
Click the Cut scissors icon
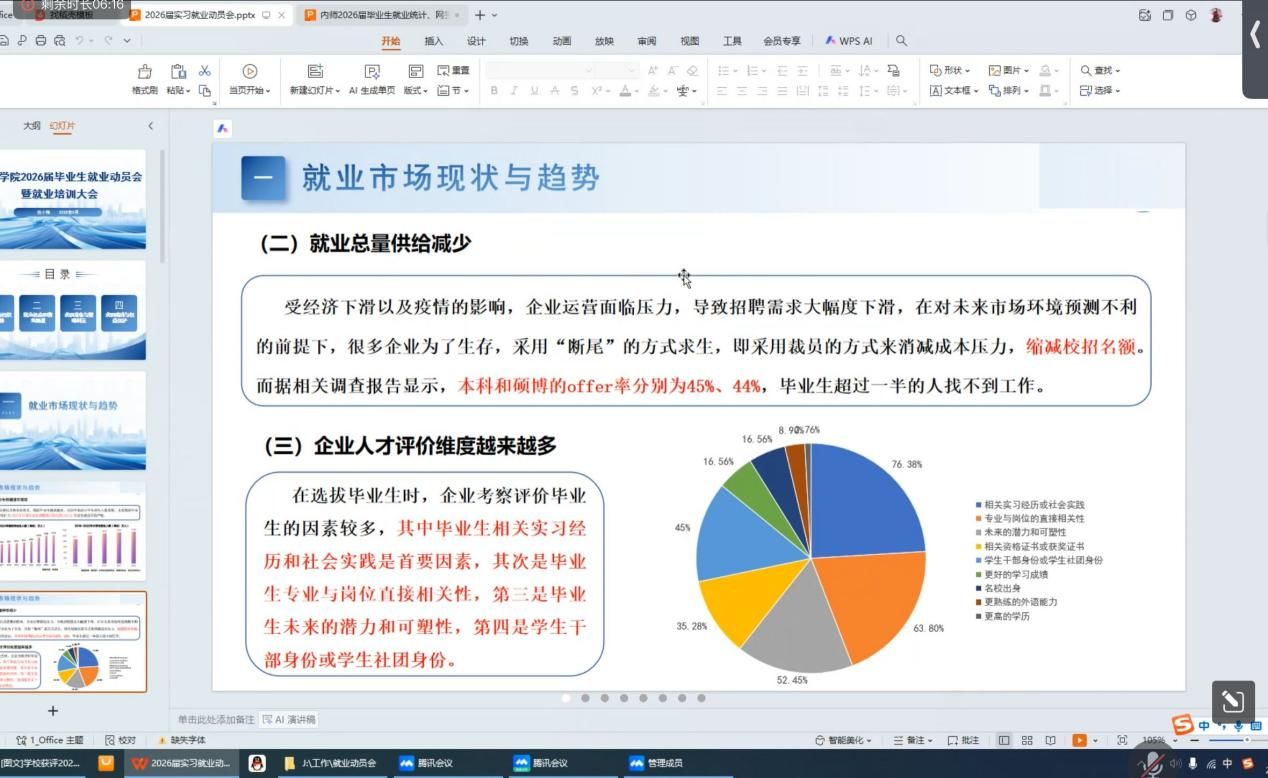coord(205,71)
